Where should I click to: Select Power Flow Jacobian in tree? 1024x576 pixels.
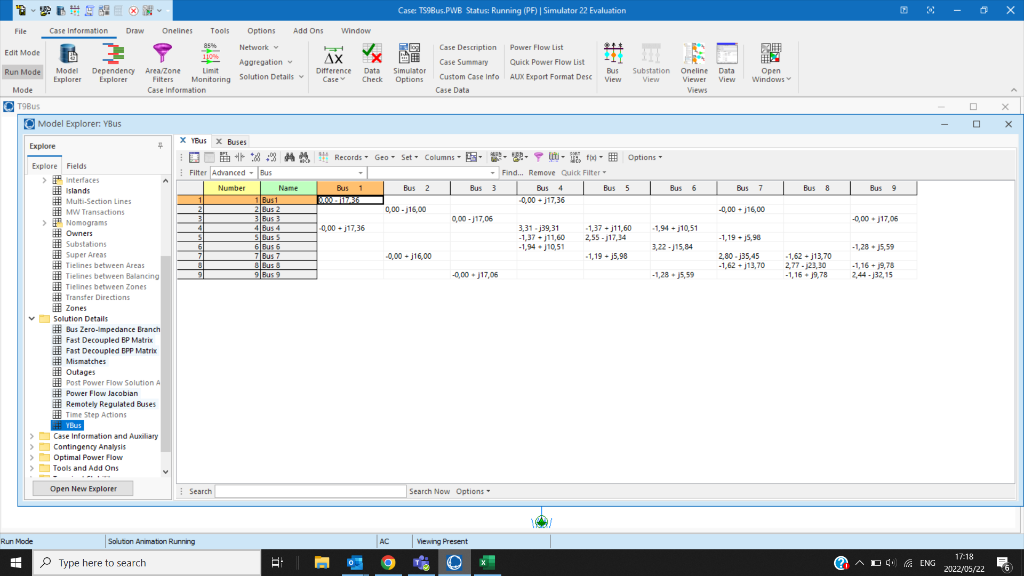(101, 394)
